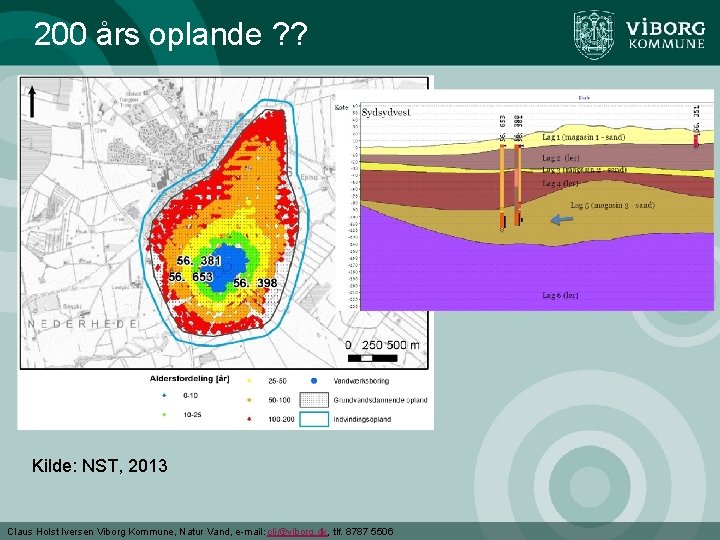
Task: Click the '56. 381' map label
Action: [x=199, y=261]
